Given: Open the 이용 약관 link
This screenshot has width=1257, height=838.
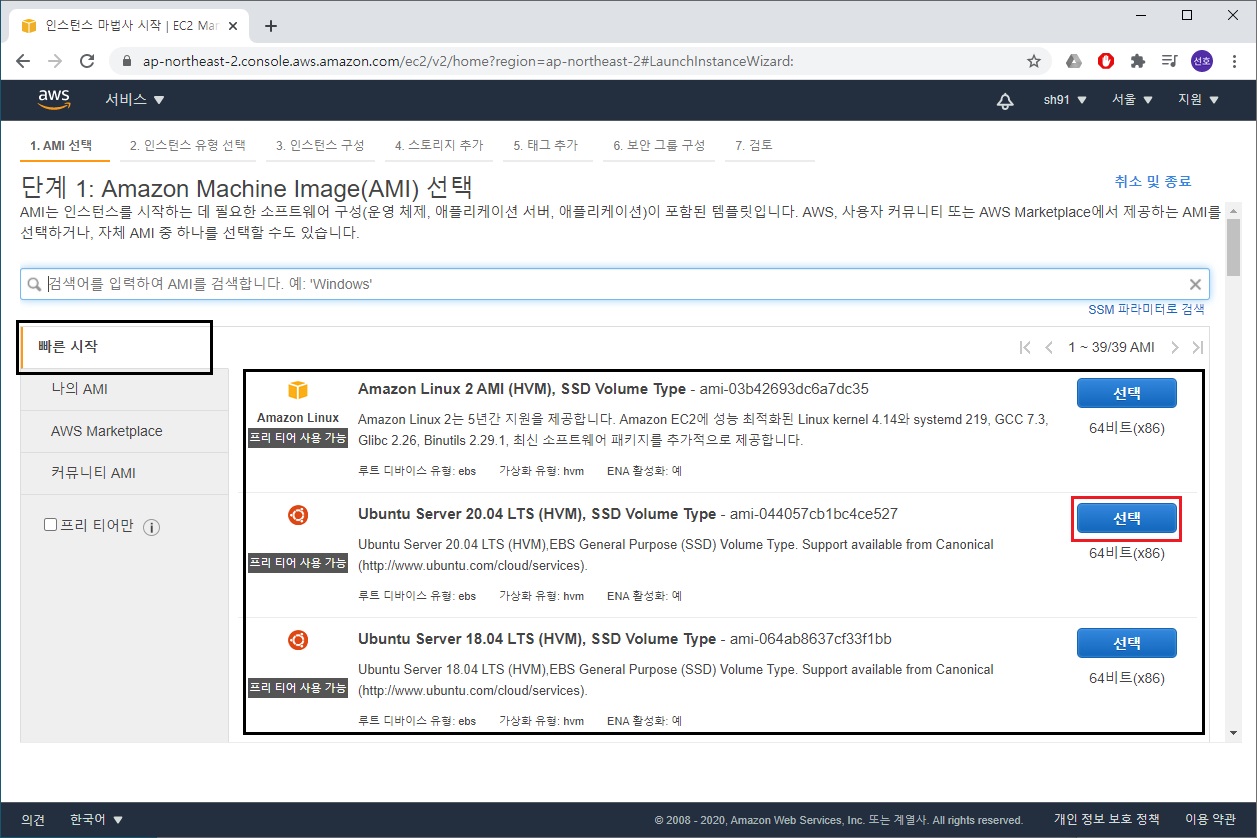Looking at the screenshot, I should pos(1210,820).
